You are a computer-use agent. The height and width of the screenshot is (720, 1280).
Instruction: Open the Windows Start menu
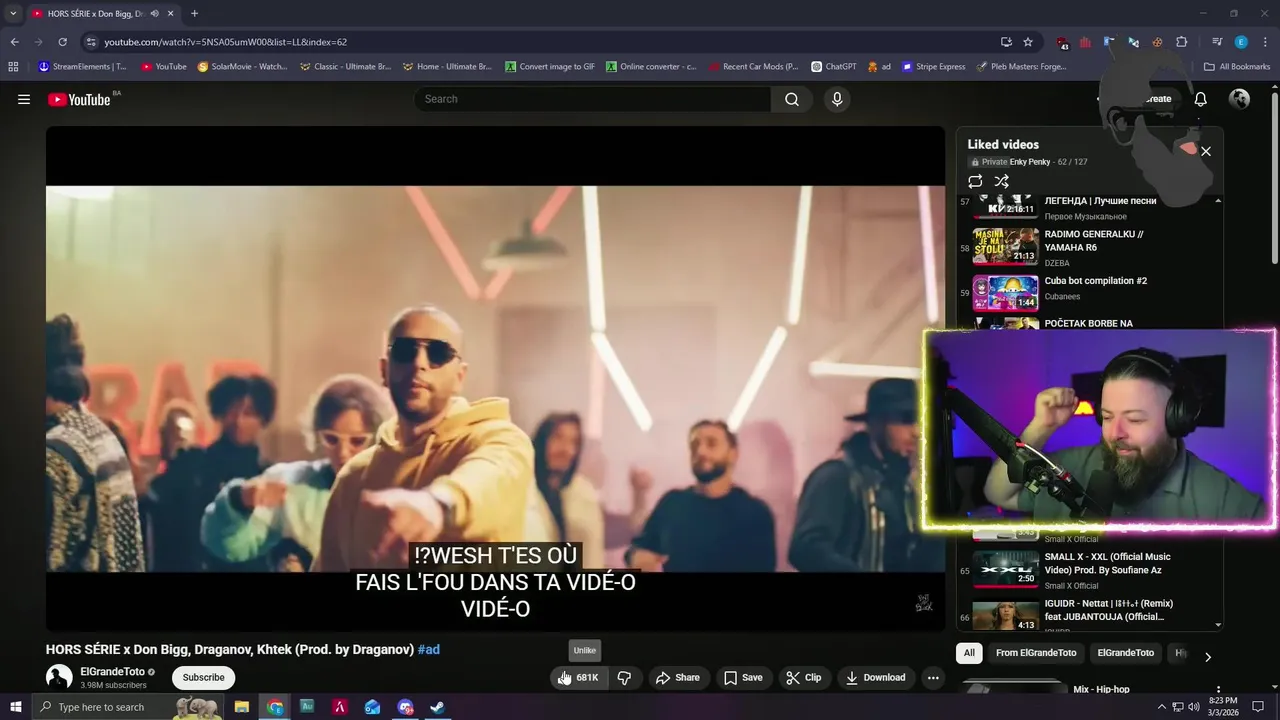click(15, 707)
